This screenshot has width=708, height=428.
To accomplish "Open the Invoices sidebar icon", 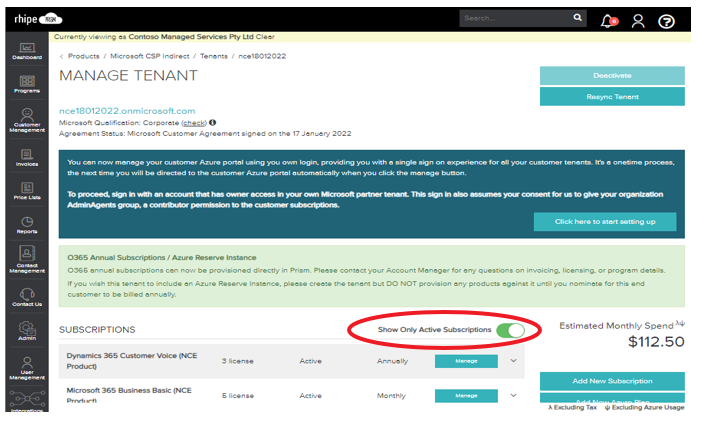I will click(x=27, y=158).
